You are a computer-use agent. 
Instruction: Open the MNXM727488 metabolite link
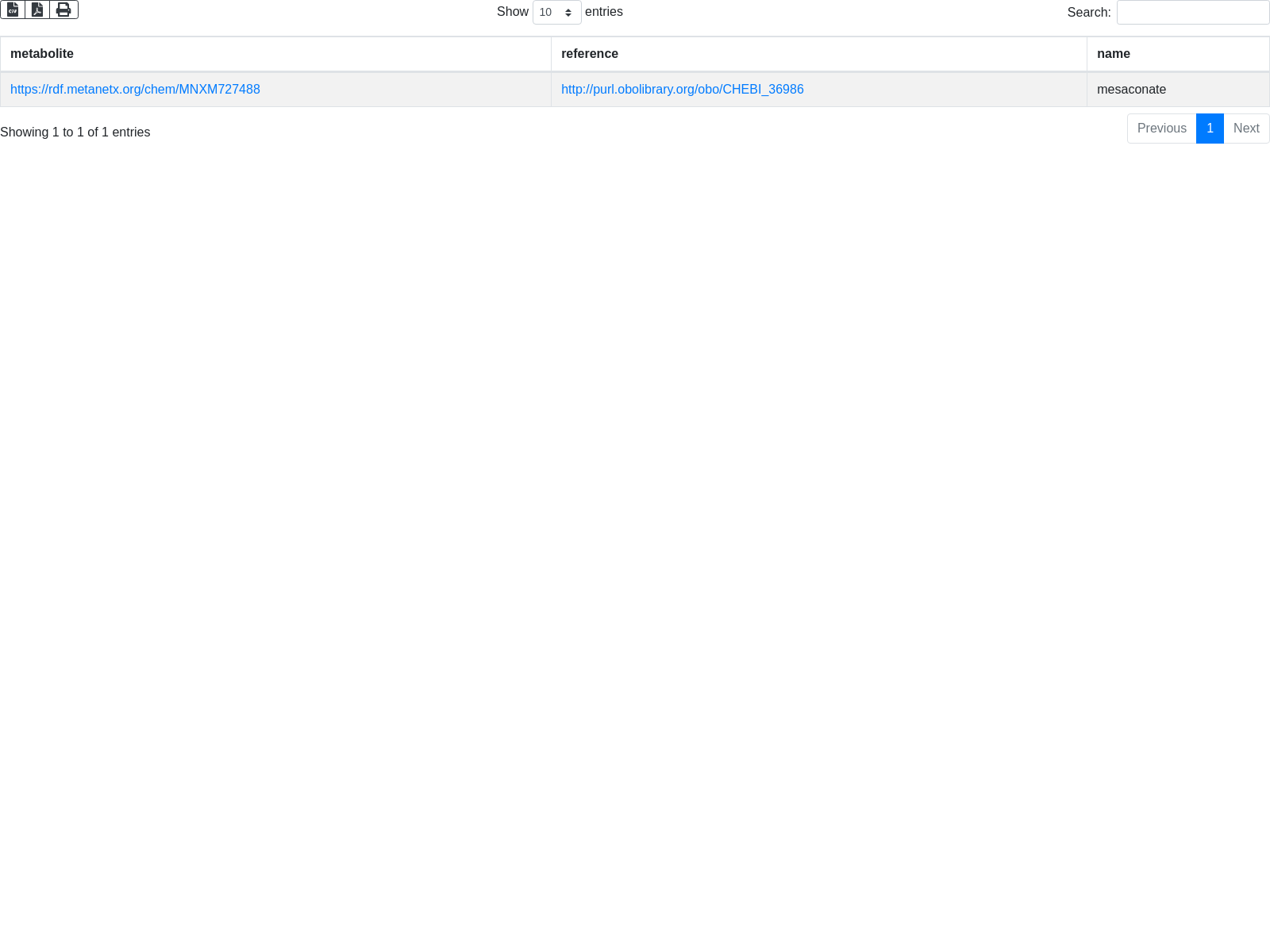(135, 90)
